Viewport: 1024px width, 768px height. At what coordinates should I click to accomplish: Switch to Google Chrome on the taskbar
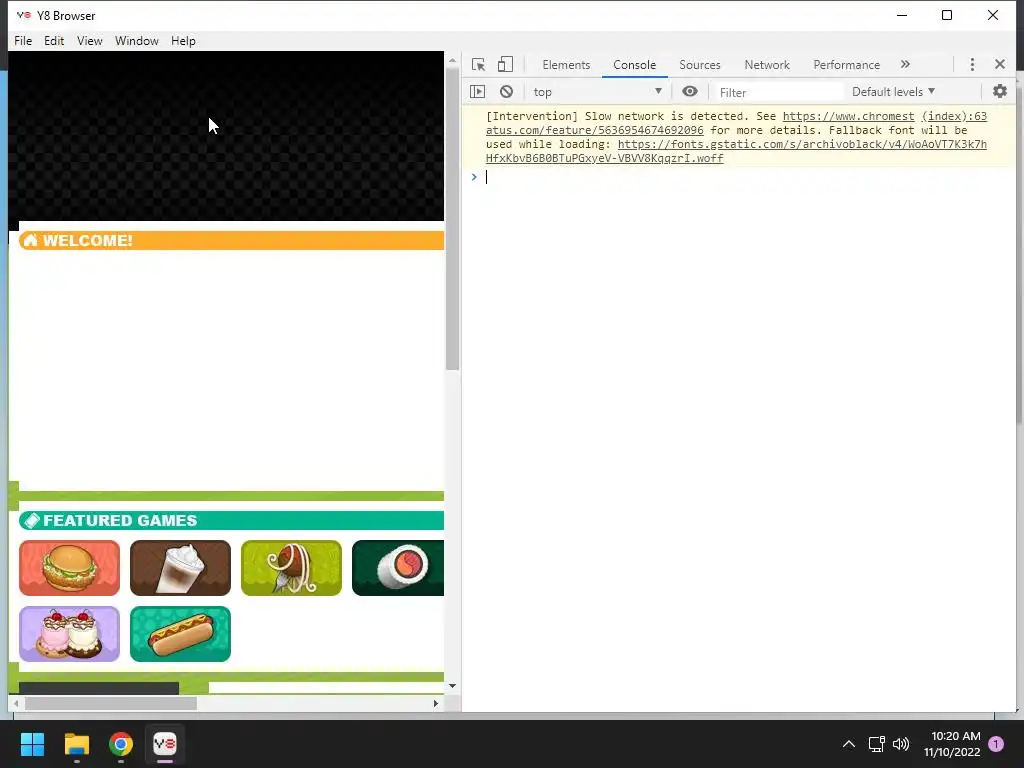pyautogui.click(x=121, y=744)
